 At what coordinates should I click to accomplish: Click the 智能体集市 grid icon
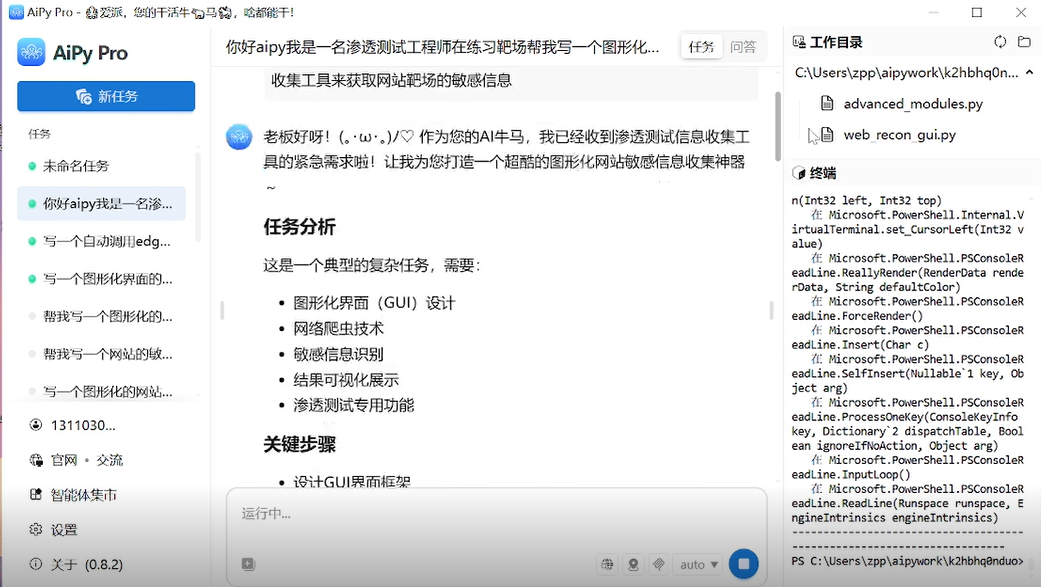[36, 495]
